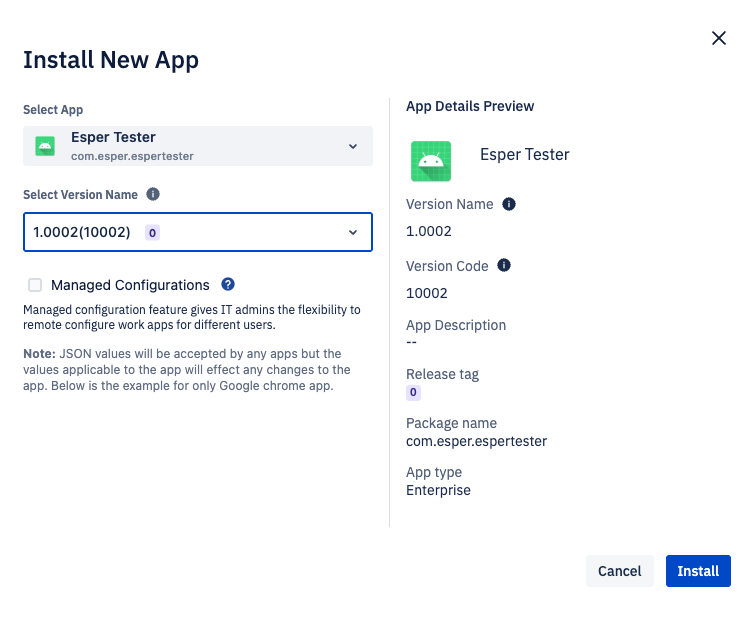The width and height of the screenshot is (754, 621).
Task: Click the Esper Tester title in preview
Action: coord(525,154)
